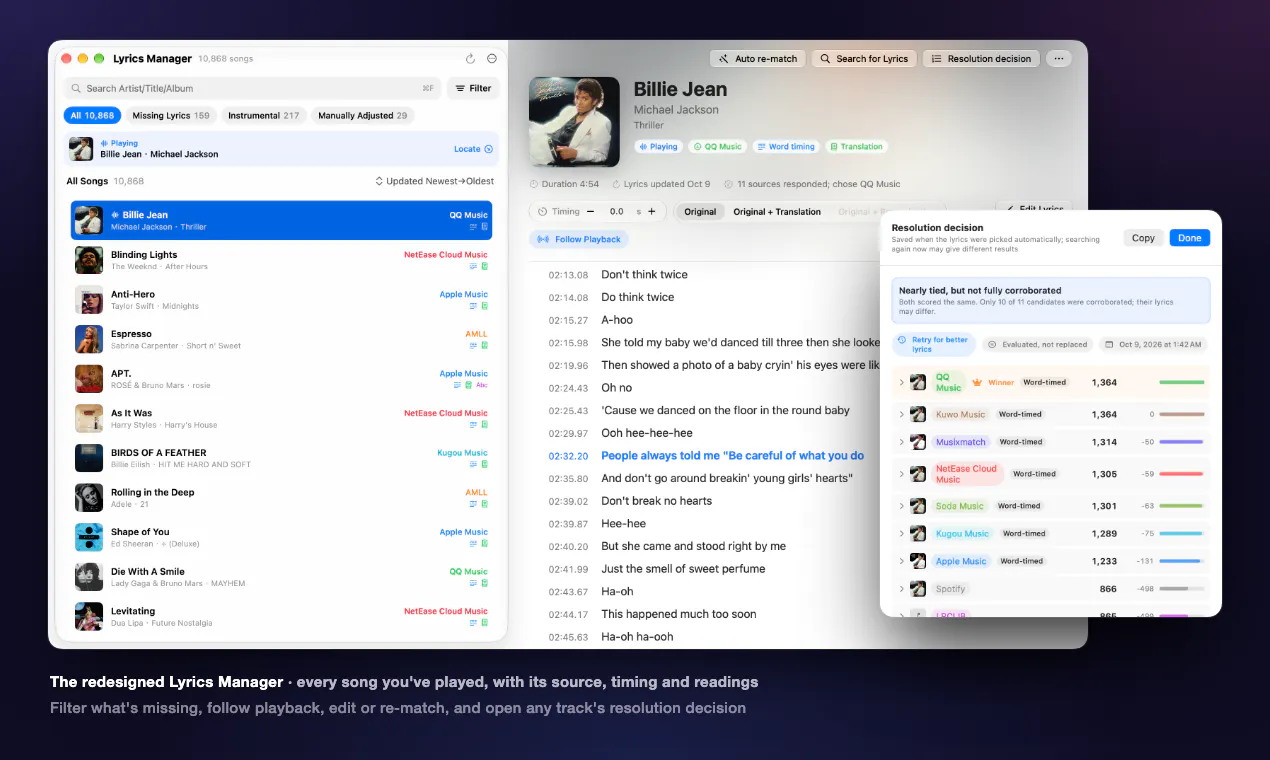The width and height of the screenshot is (1270, 760).
Task: Click the green score bar in the QQ Music row
Action: coord(1182,382)
